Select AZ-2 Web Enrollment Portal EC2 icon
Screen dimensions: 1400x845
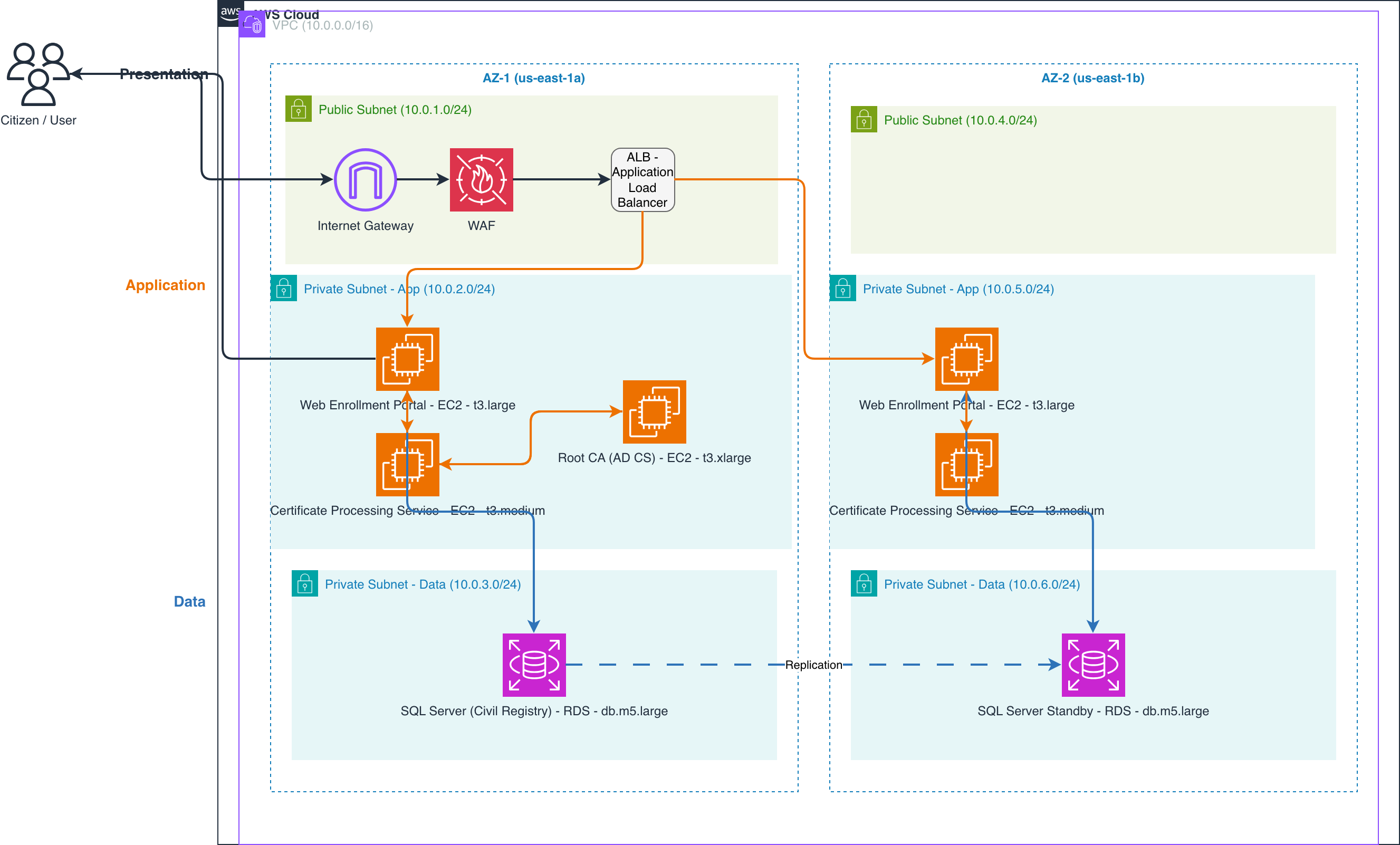pos(966,359)
